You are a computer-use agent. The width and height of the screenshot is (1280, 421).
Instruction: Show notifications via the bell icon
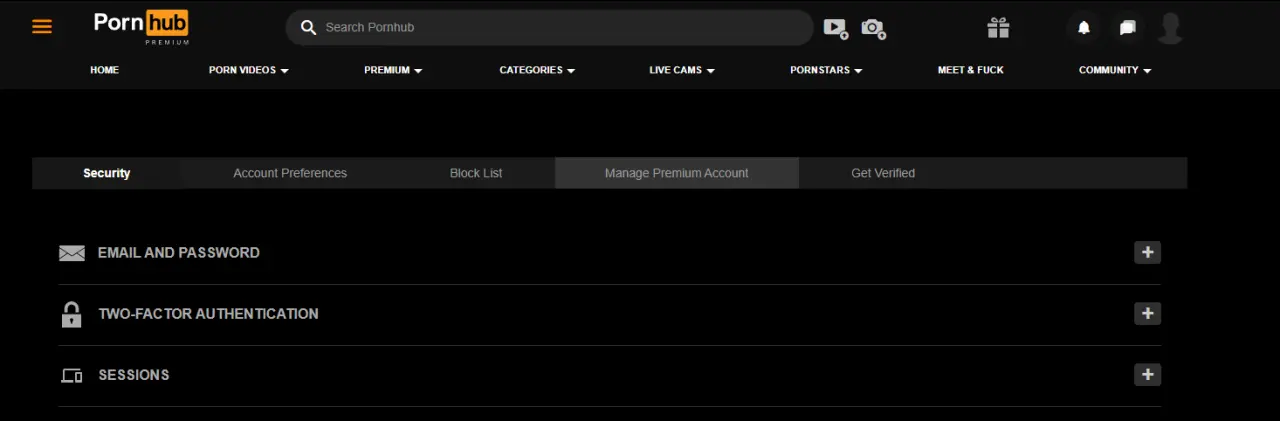click(x=1084, y=28)
